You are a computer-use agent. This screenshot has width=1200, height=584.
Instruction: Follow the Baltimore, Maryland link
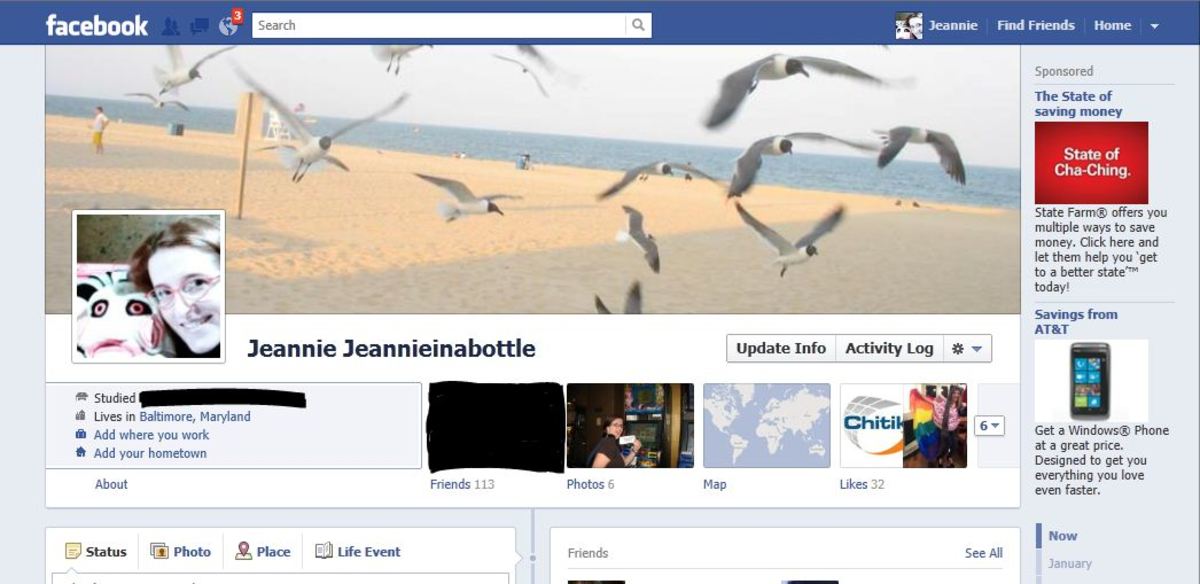(195, 417)
